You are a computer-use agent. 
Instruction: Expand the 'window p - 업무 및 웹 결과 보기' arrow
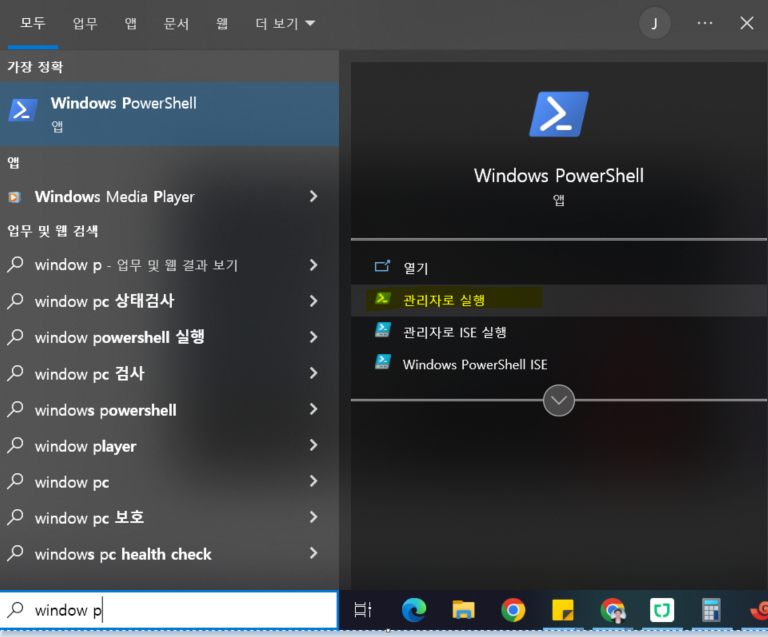313,265
